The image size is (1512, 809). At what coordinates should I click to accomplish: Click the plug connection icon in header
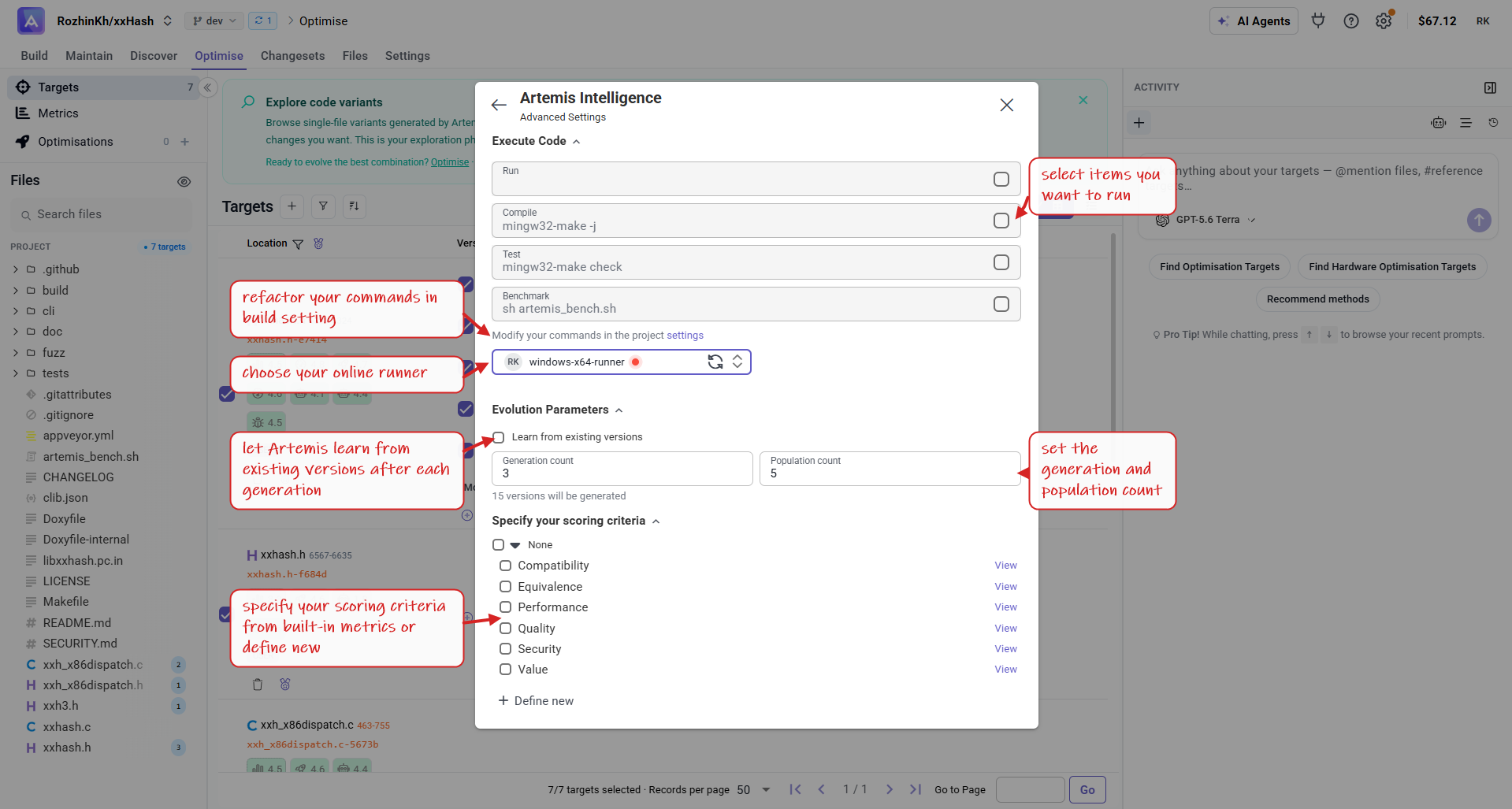click(x=1318, y=21)
